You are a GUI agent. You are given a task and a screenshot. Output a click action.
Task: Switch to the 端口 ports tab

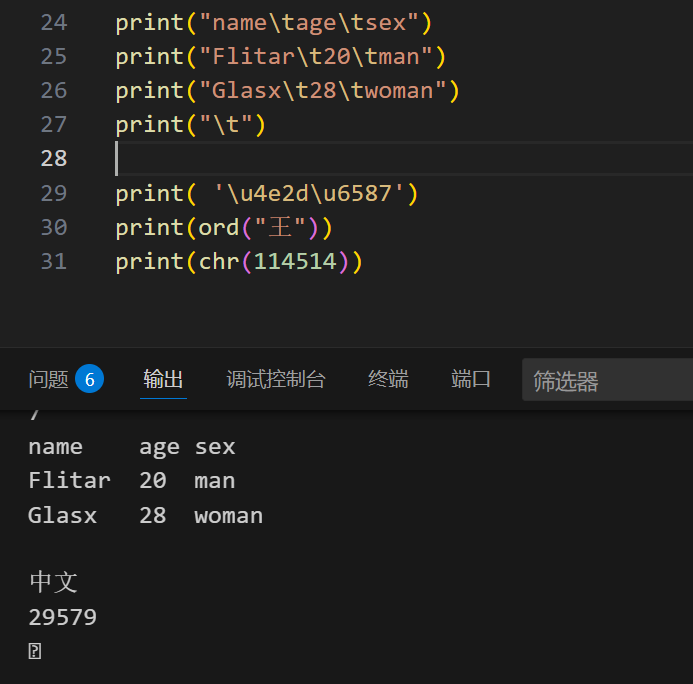[x=471, y=379]
